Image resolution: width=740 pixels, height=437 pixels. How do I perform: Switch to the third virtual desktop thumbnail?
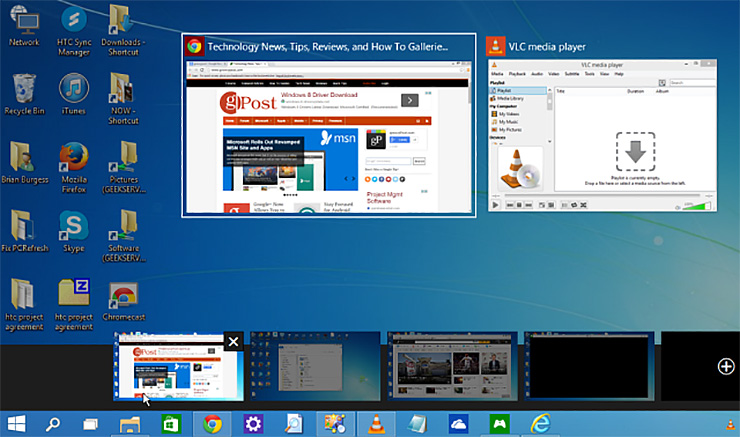coord(453,367)
